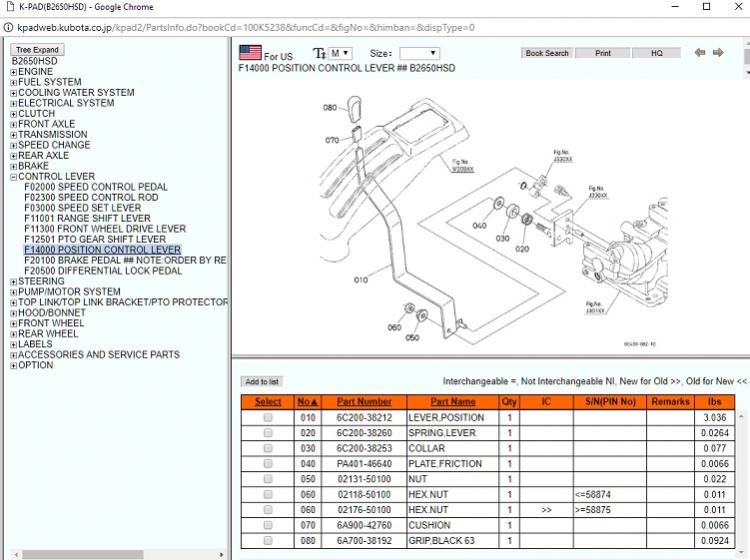The width and height of the screenshot is (750, 560).
Task: Click the Book Search button
Action: click(547, 53)
